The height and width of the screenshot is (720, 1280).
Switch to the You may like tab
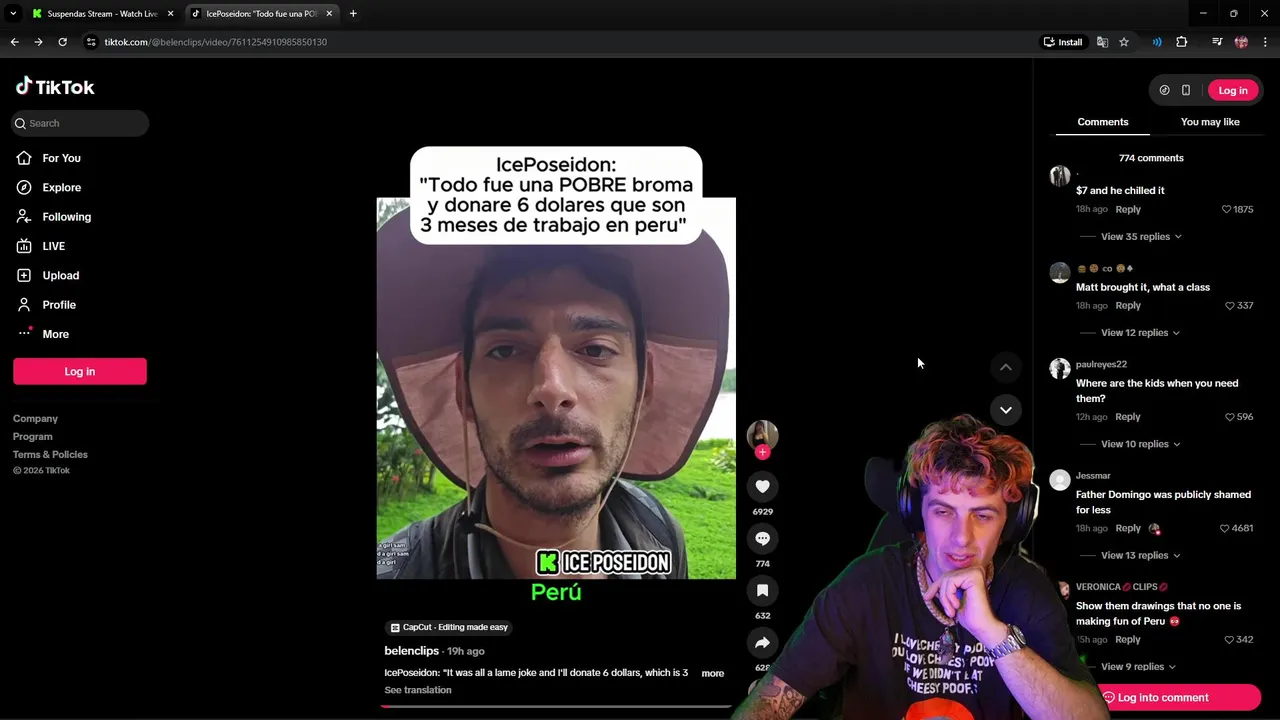click(x=1210, y=122)
